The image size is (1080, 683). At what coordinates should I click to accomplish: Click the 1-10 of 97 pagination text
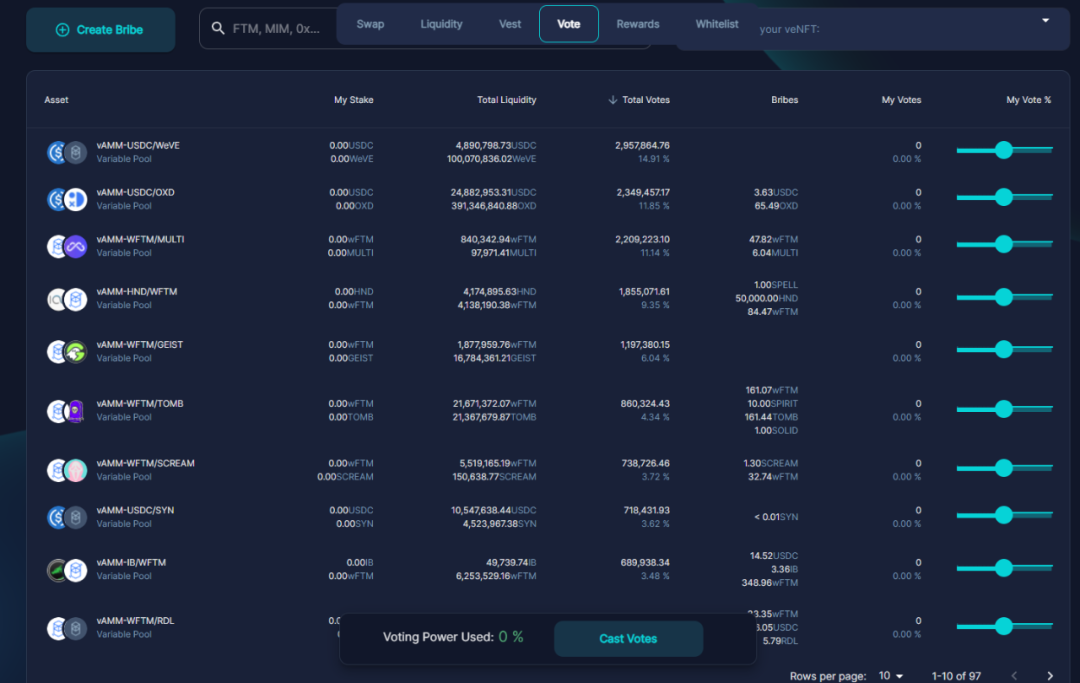[x=956, y=675]
